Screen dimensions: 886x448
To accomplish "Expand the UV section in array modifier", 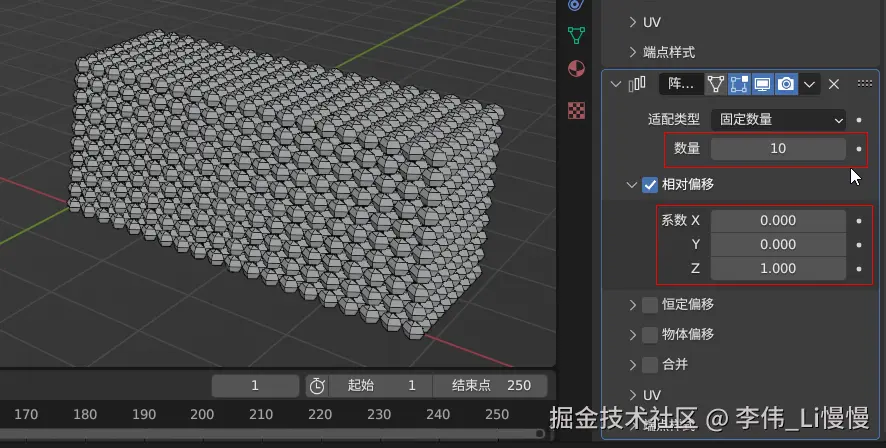I will [x=633, y=394].
